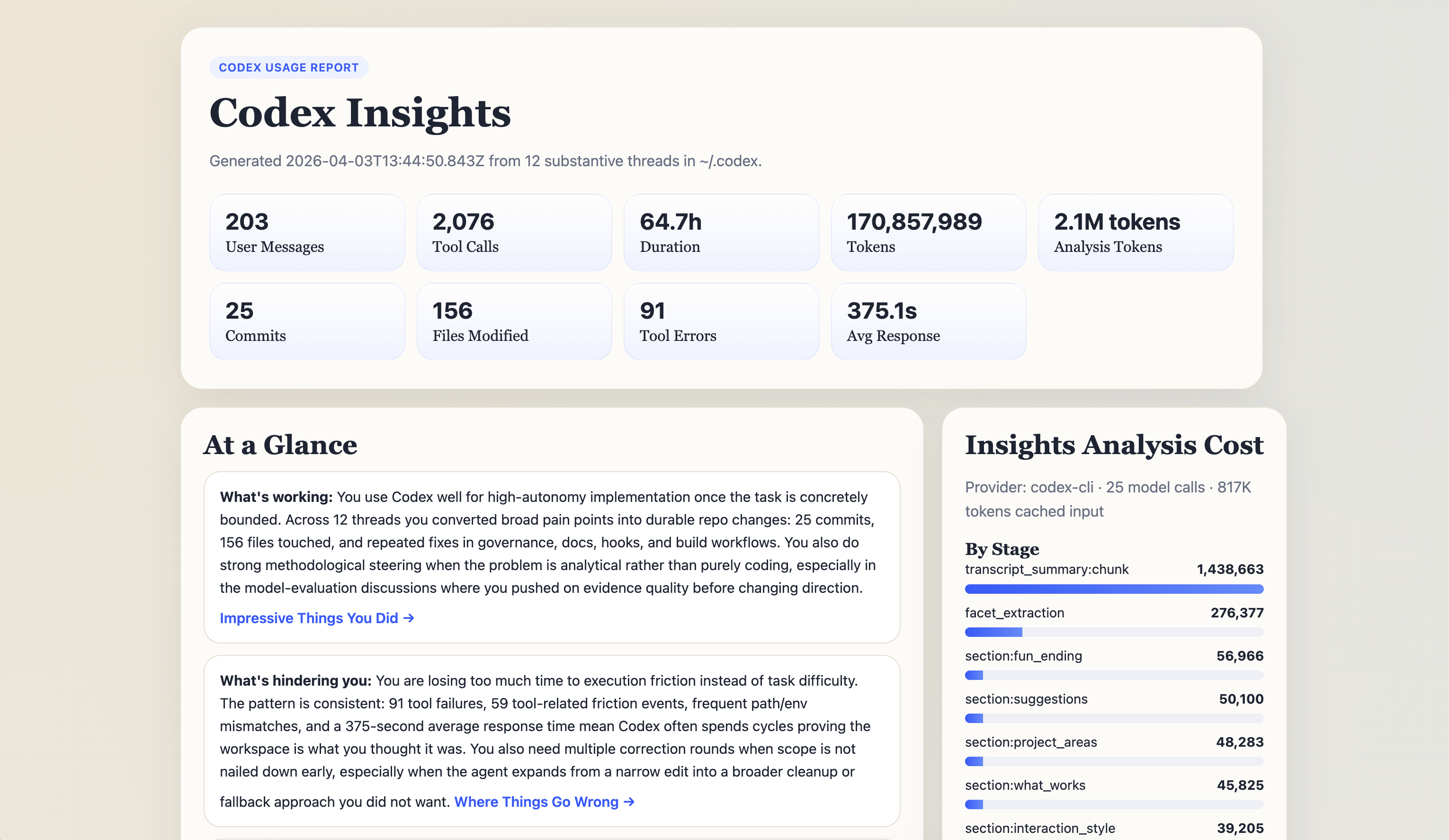Click the section:fun_ending token count
The height and width of the screenshot is (840, 1449).
[x=1239, y=655]
